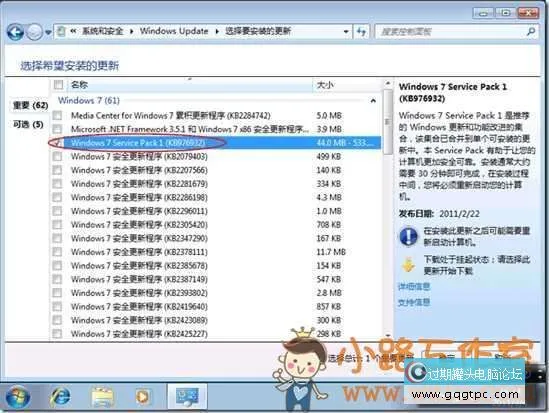Expand arrow after Windows Update breadcrumb
The width and height of the screenshot is (549, 413).
click(x=217, y=32)
